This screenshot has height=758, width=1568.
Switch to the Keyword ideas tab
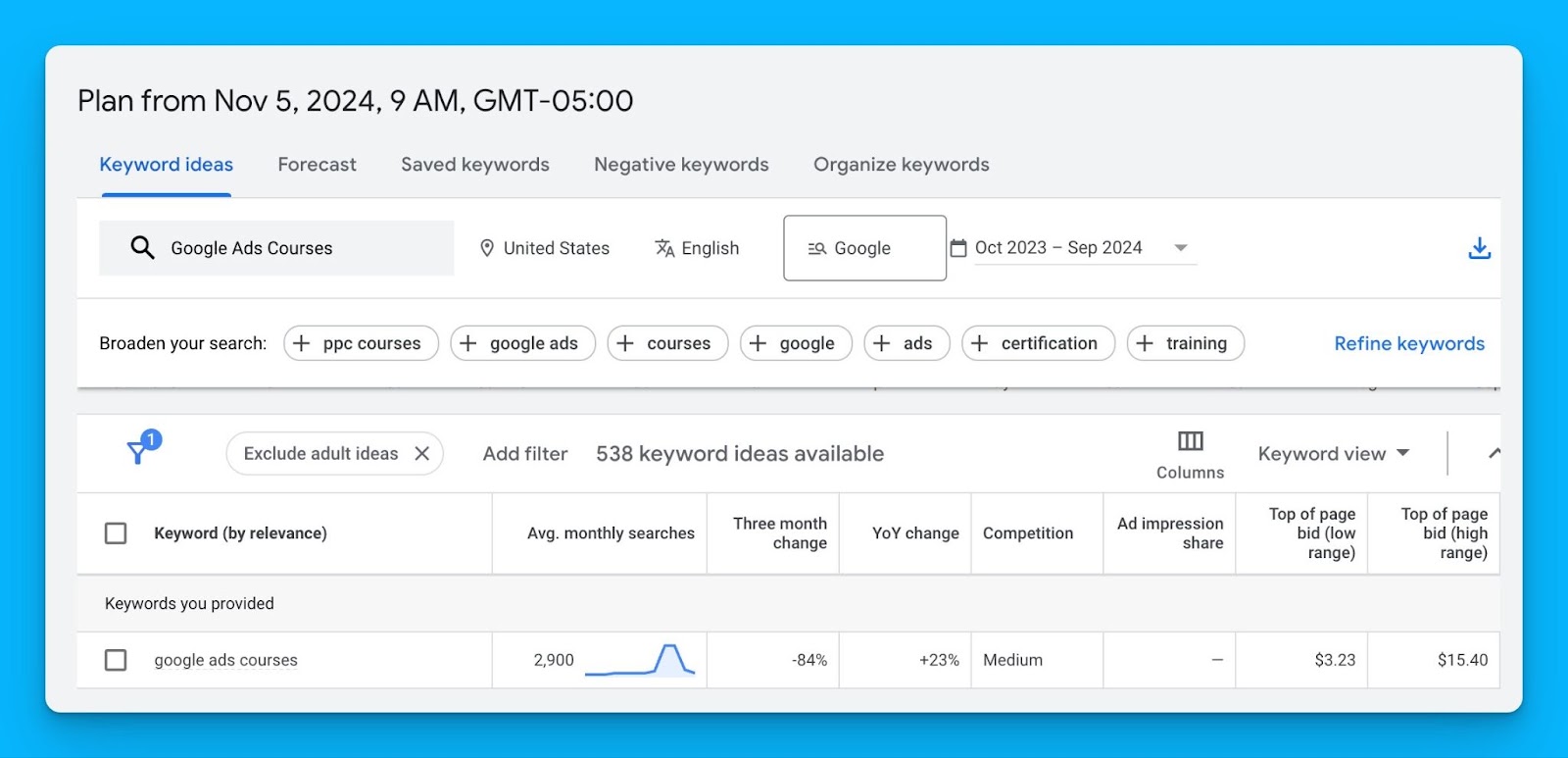tap(167, 165)
